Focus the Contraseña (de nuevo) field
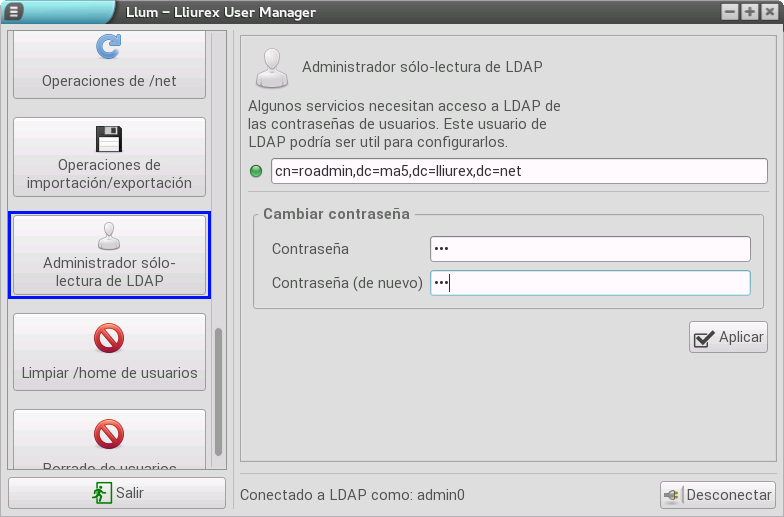 [x=590, y=283]
